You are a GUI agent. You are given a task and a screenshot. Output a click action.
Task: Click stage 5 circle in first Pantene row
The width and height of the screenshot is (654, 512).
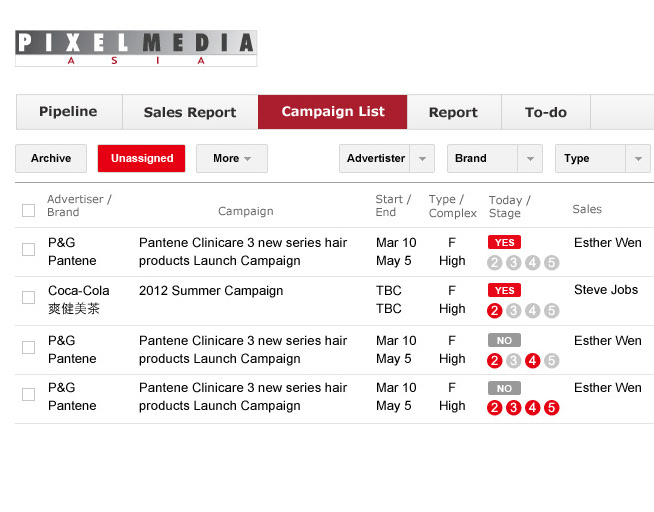click(x=551, y=263)
